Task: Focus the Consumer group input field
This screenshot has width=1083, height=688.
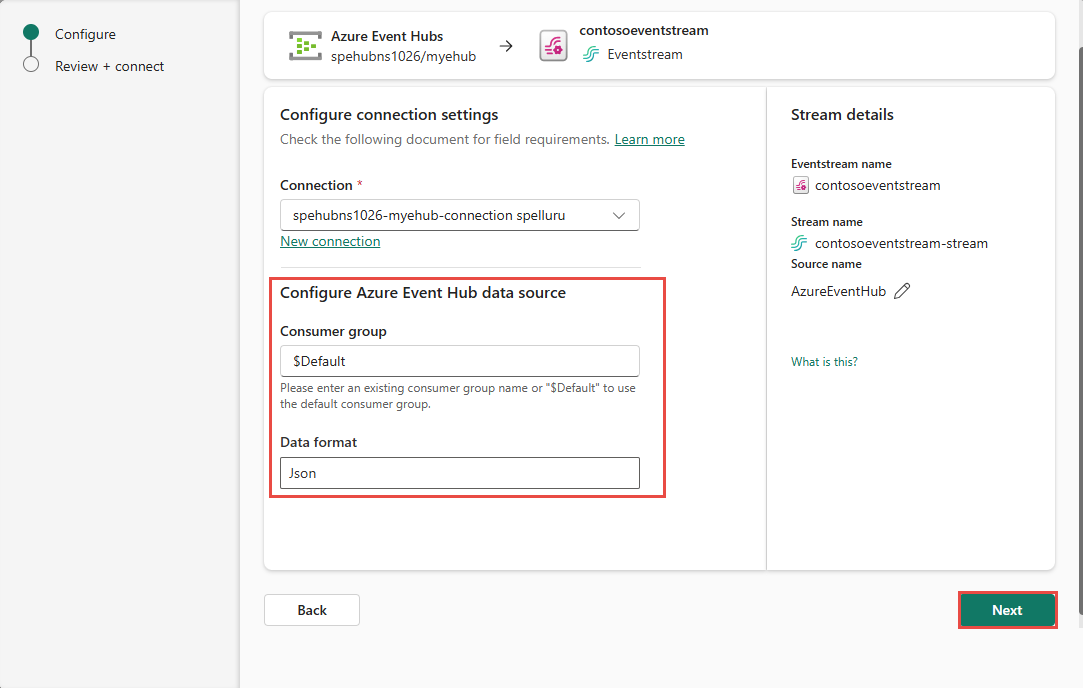Action: 459,361
